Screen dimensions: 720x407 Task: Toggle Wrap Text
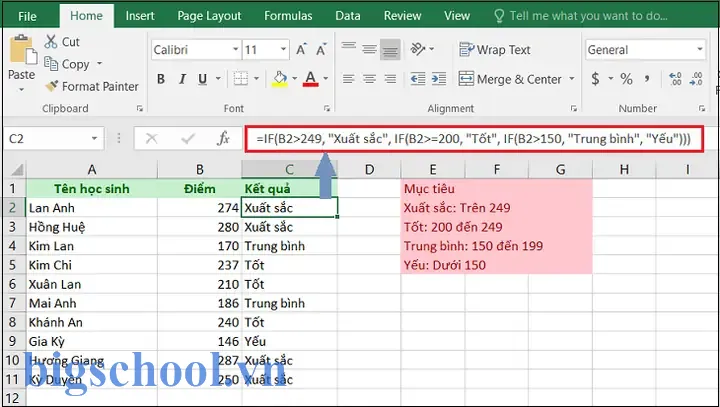click(x=495, y=50)
